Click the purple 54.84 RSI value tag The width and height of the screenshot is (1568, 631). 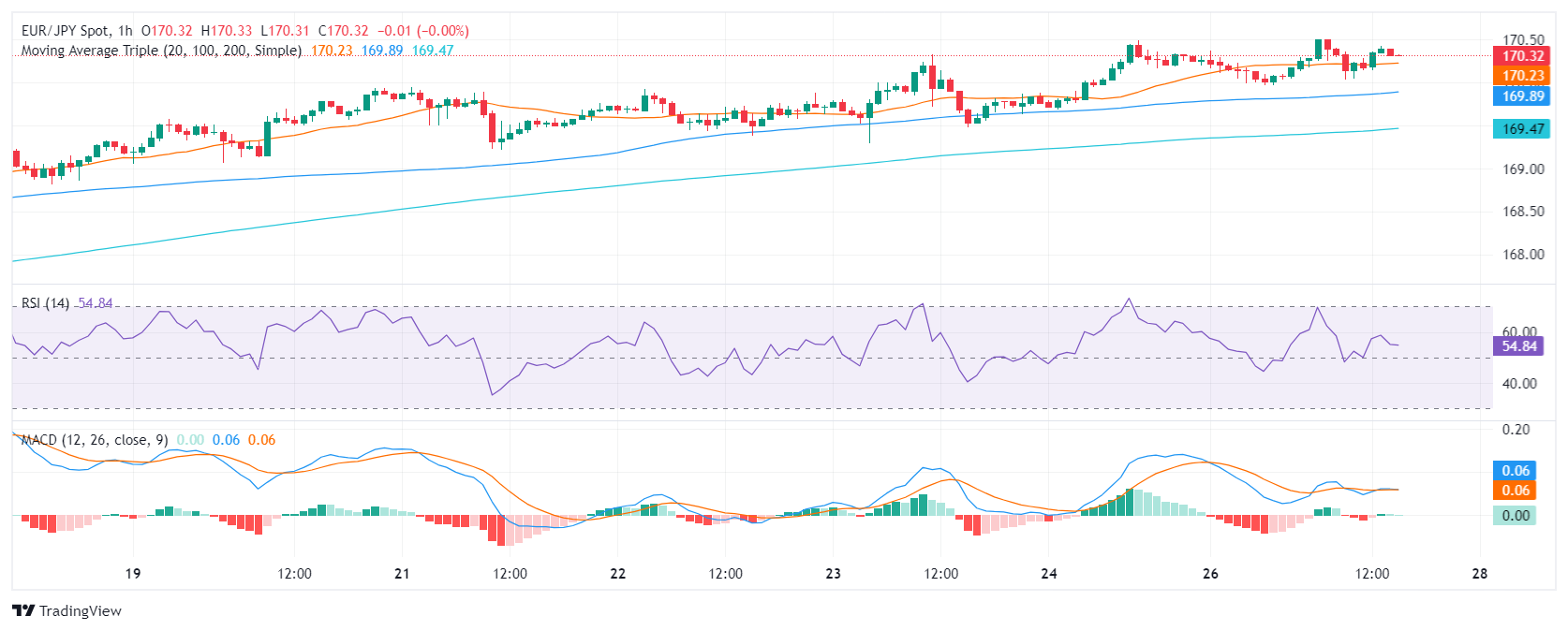(x=1518, y=346)
